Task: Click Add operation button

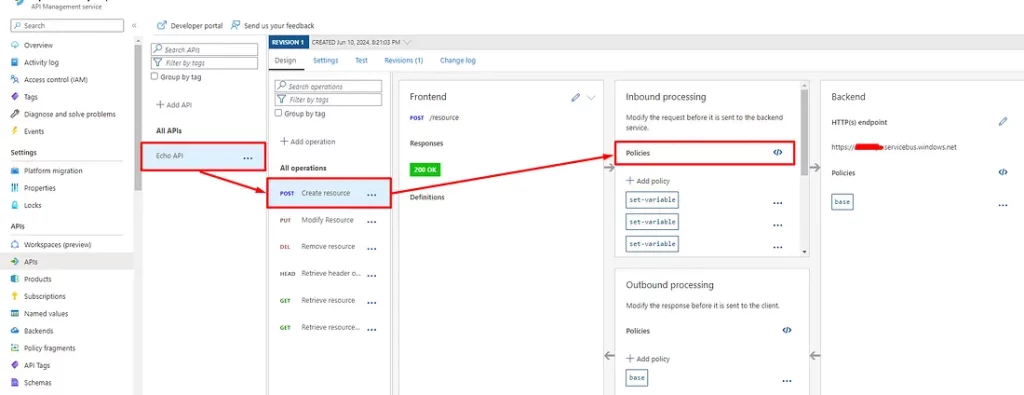Action: coord(308,142)
